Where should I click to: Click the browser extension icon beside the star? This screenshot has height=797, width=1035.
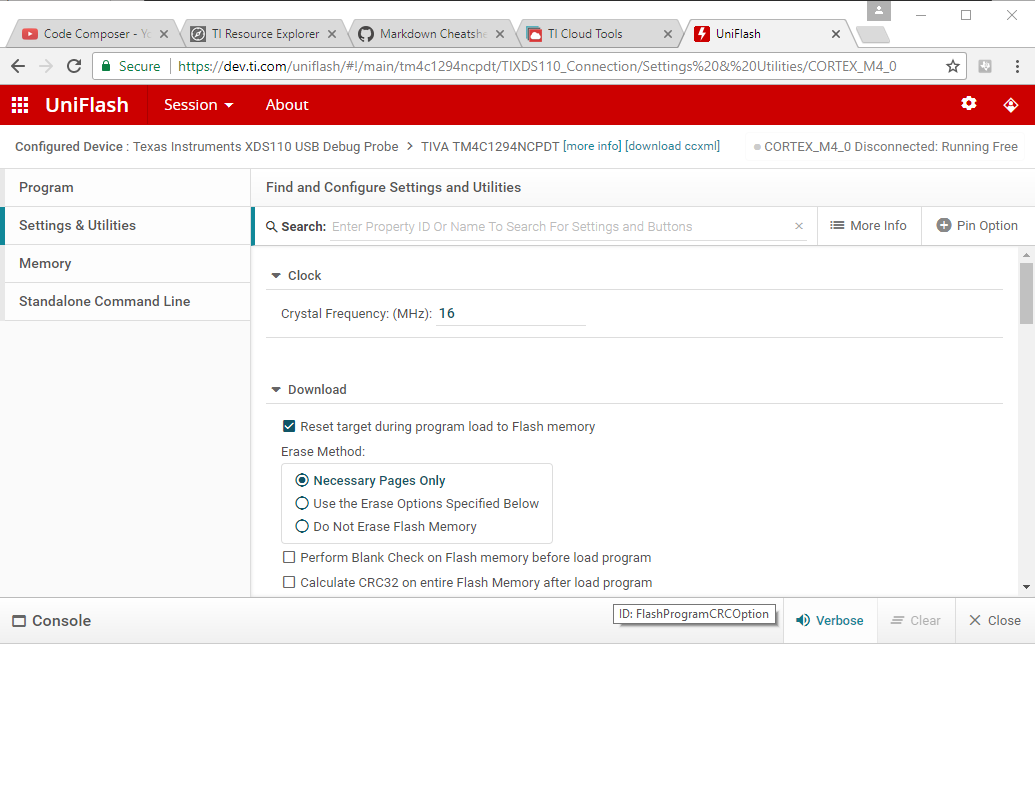coord(985,66)
